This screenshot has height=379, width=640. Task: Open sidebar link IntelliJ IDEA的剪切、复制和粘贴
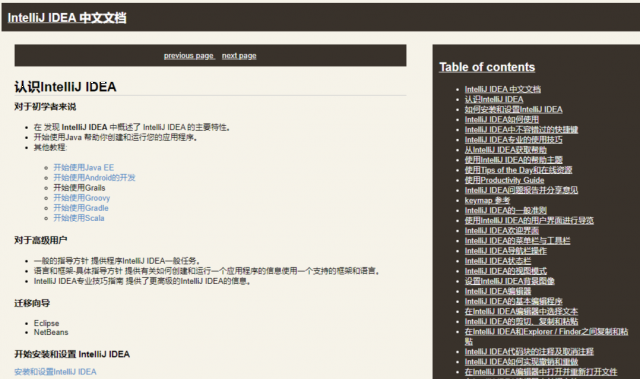click(x=521, y=321)
